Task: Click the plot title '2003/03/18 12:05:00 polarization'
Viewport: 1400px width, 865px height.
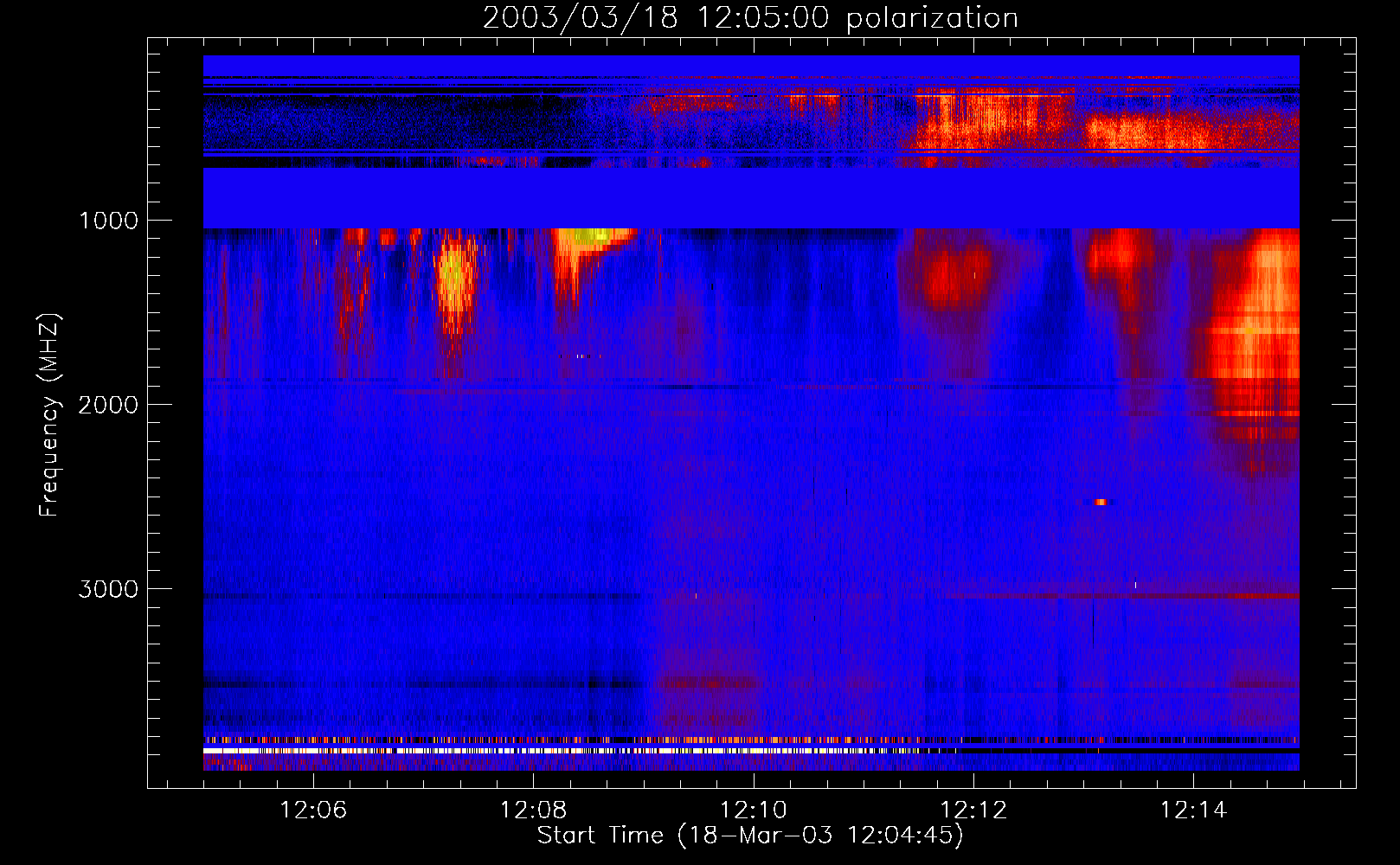Action: (750, 18)
